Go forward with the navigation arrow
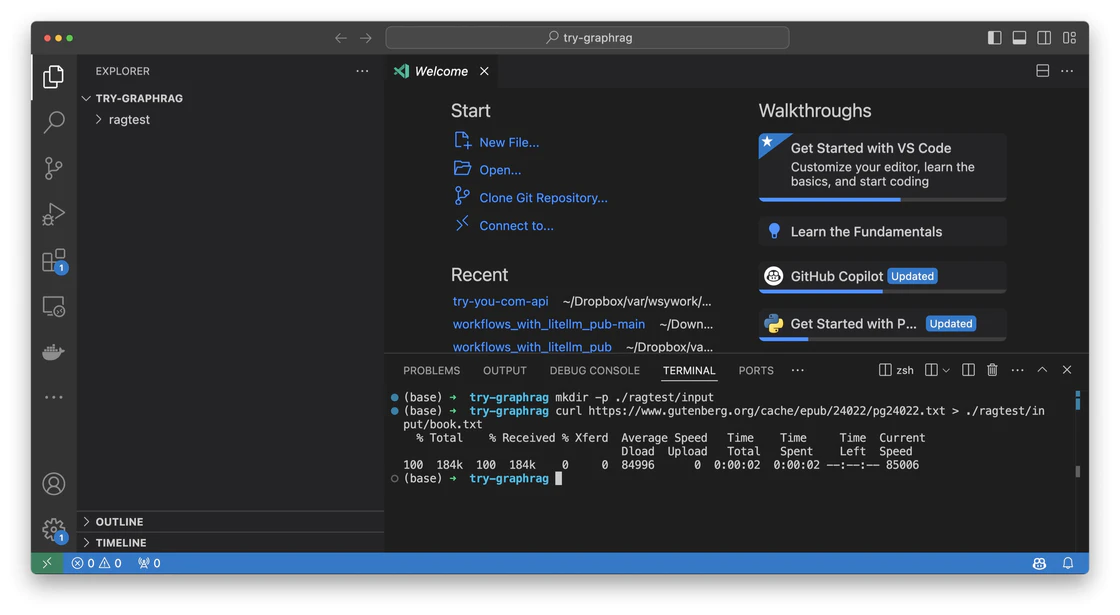Viewport: 1120px width, 615px height. coord(366,38)
